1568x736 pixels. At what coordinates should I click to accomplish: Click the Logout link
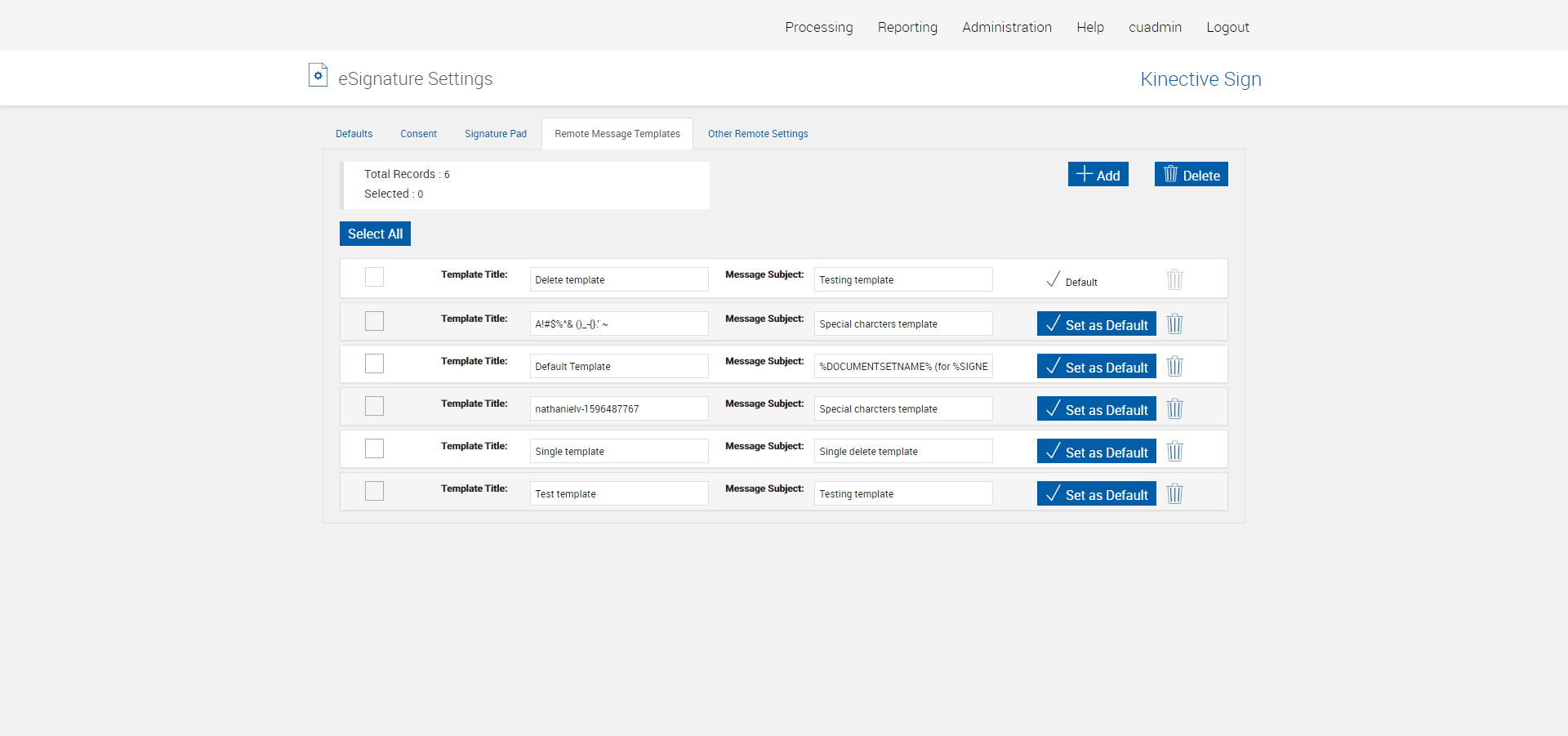[x=1227, y=27]
